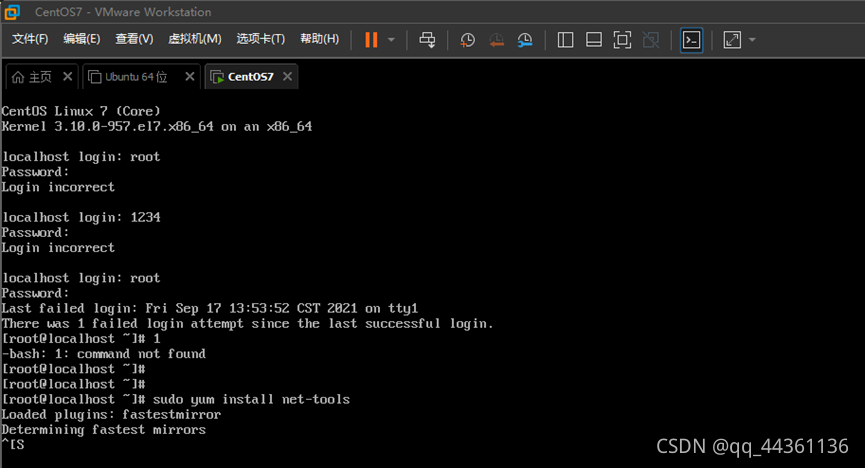Expand the stretch display options dropdown
The height and width of the screenshot is (468, 865).
(x=752, y=40)
